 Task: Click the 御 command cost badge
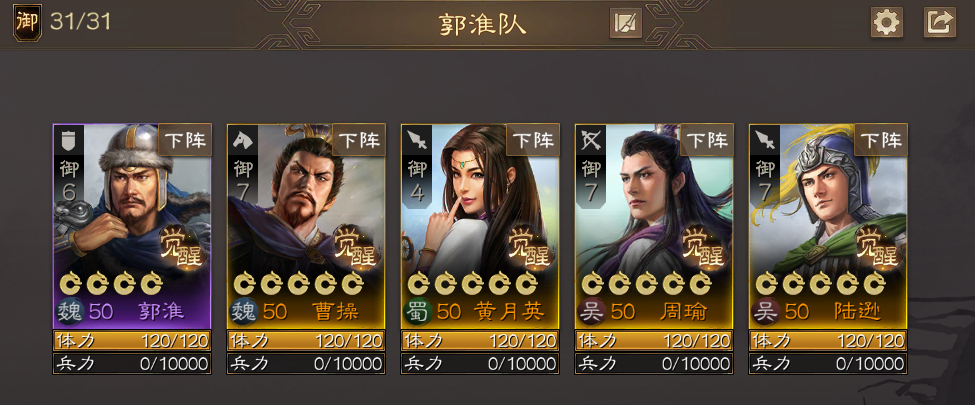click(x=27, y=22)
